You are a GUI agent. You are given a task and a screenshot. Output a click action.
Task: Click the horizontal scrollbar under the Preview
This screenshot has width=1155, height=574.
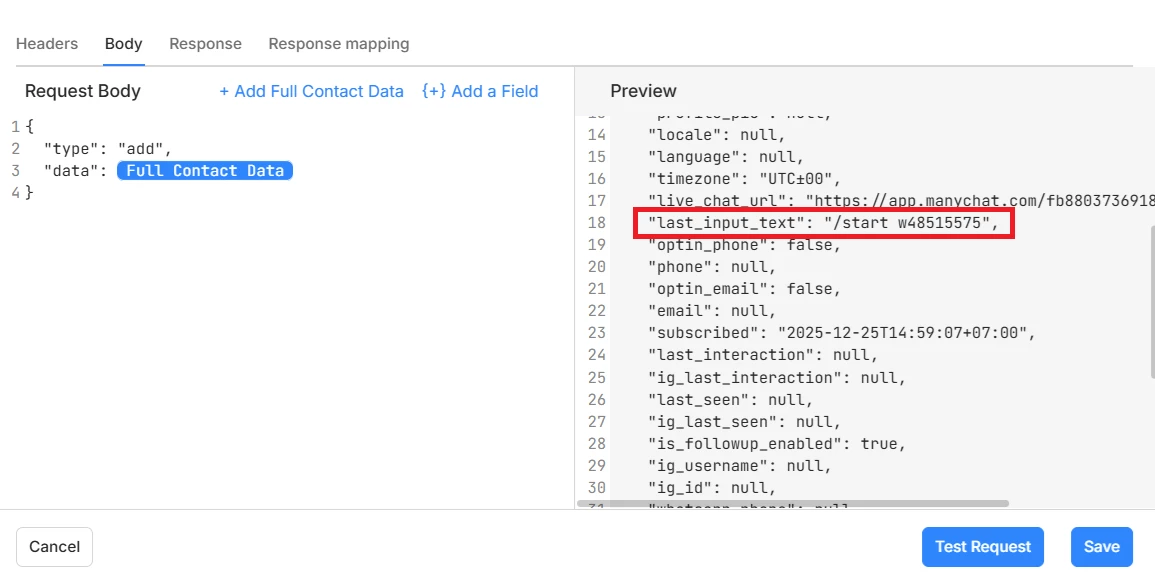792,503
